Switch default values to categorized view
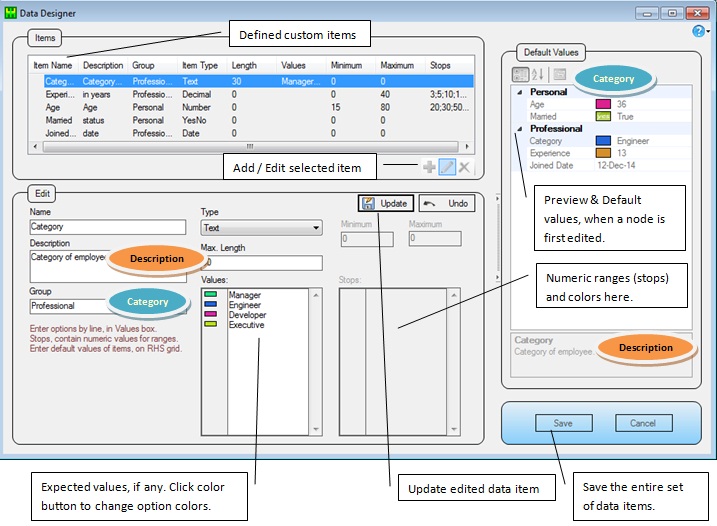Screen dimensions: 717x526 [520, 74]
